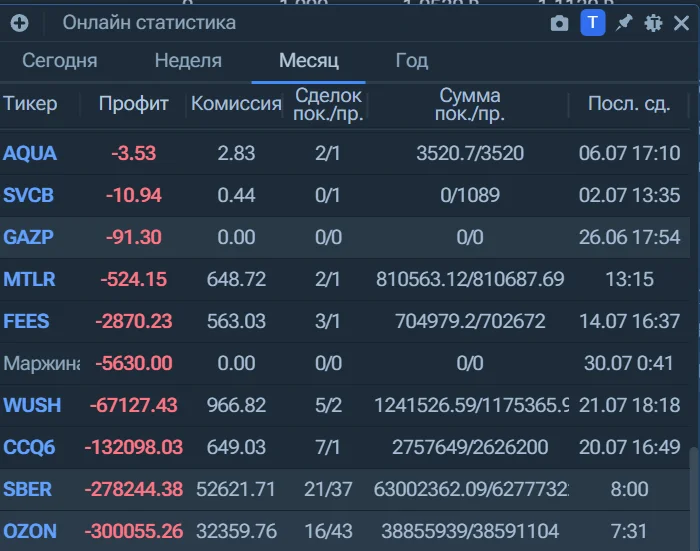Select the Маржина row label
The image size is (700, 551).
point(42,363)
